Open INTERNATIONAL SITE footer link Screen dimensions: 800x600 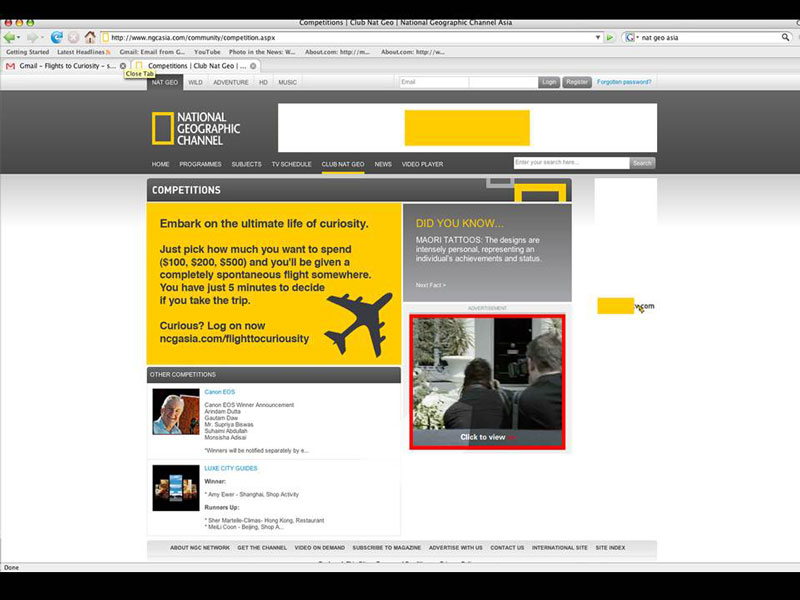click(x=560, y=547)
